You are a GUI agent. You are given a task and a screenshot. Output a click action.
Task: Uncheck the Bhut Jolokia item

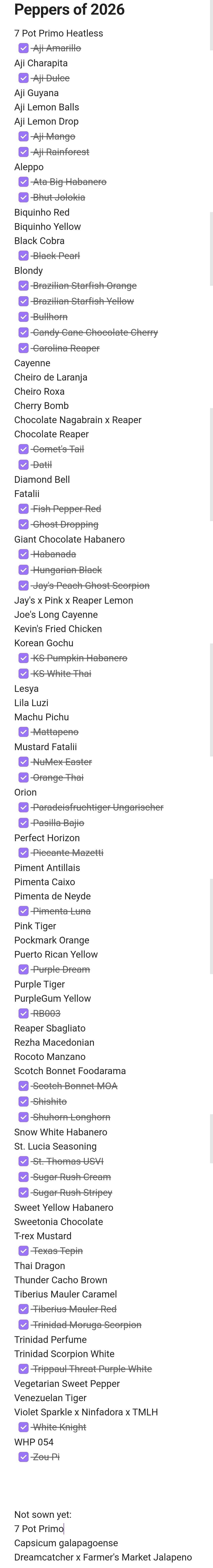click(23, 197)
